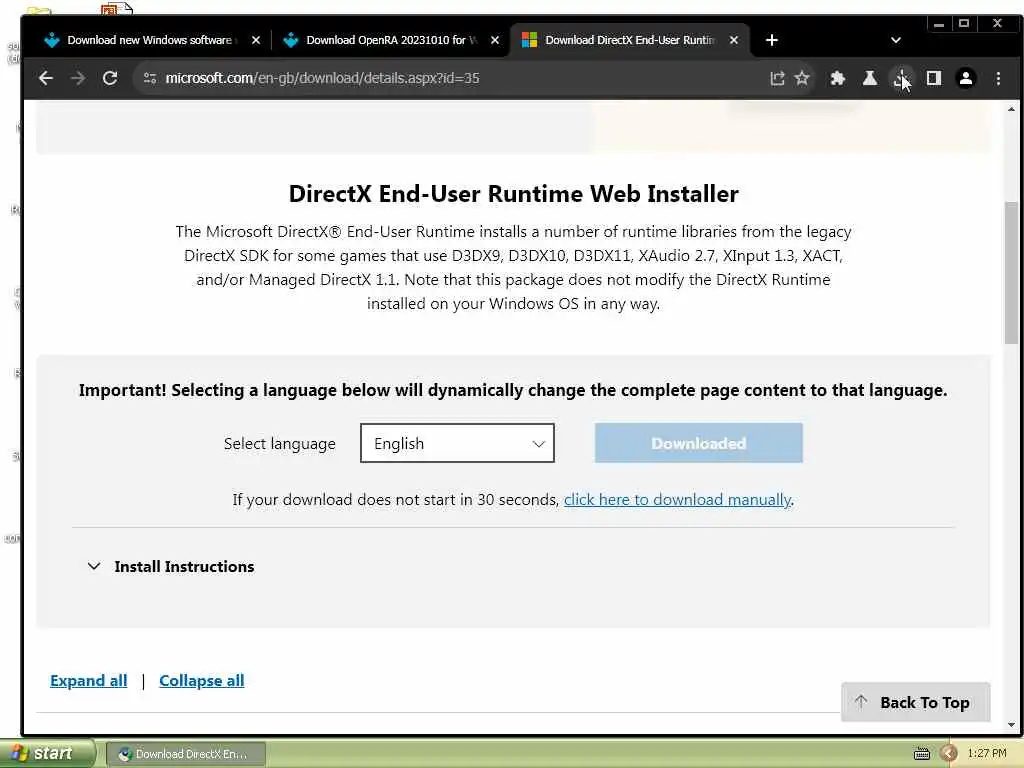Click here to download manually link
This screenshot has height=768, width=1024.
tap(677, 500)
